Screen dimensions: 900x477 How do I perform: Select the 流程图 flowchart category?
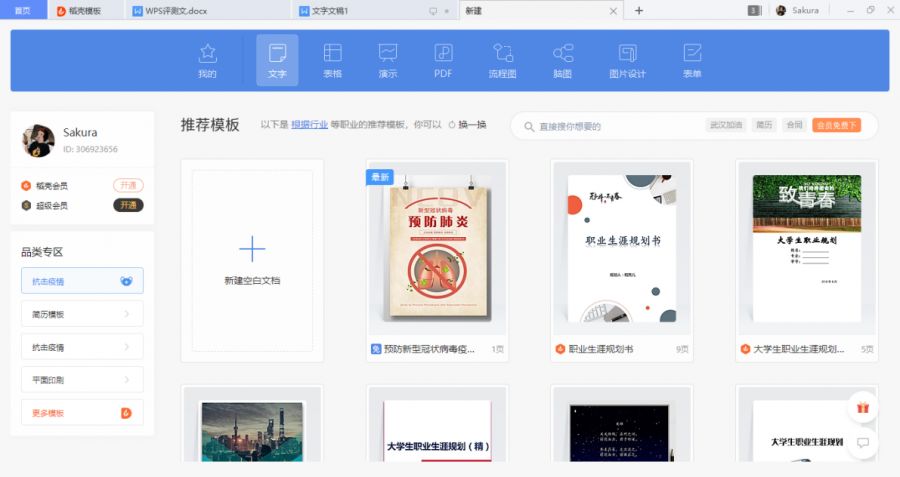pyautogui.click(x=502, y=60)
